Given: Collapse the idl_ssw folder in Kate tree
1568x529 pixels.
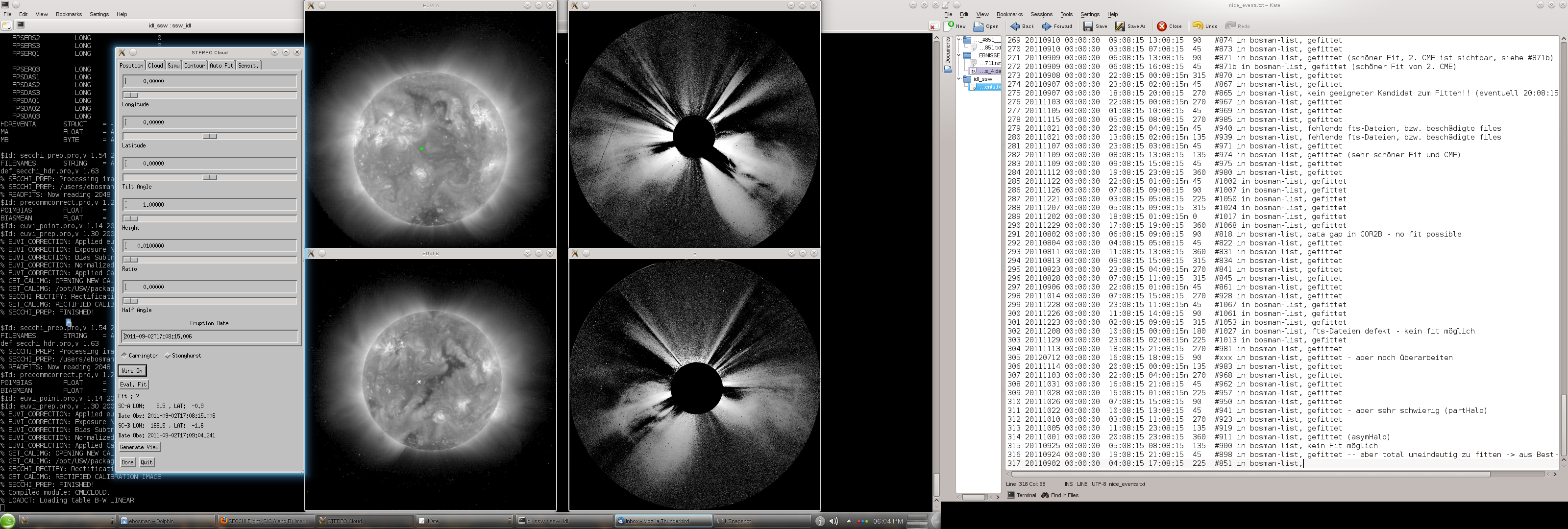Looking at the screenshot, I should 959,79.
